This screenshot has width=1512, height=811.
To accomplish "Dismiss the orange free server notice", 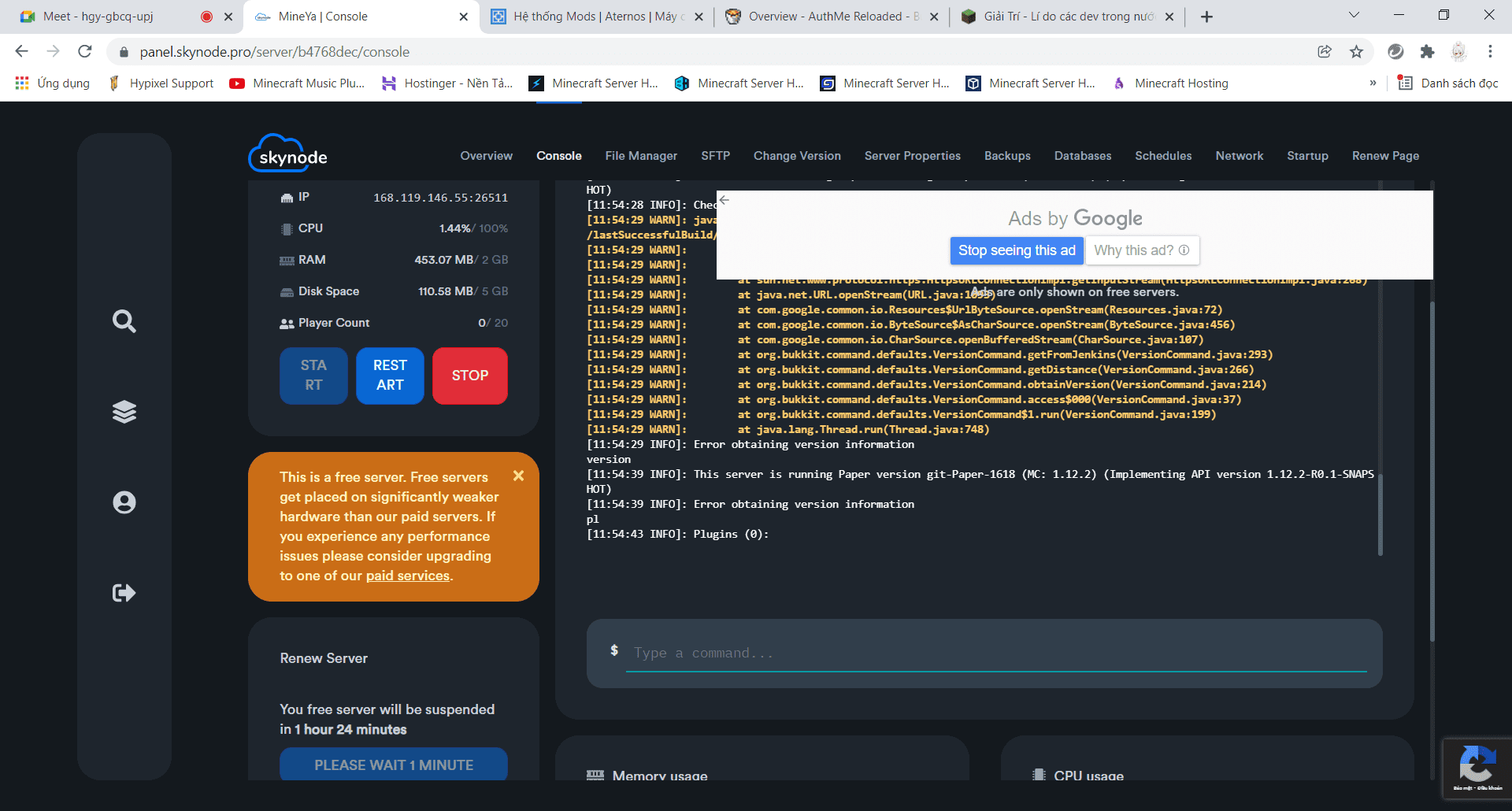I will pyautogui.click(x=518, y=476).
